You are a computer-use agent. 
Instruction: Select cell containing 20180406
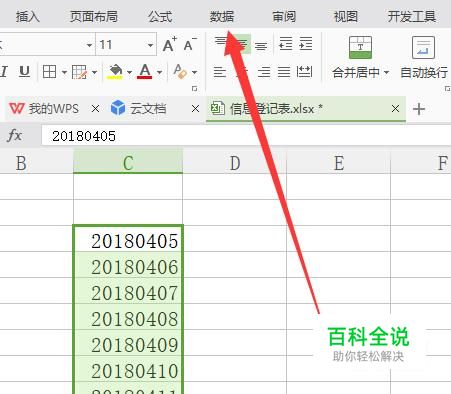(x=128, y=265)
